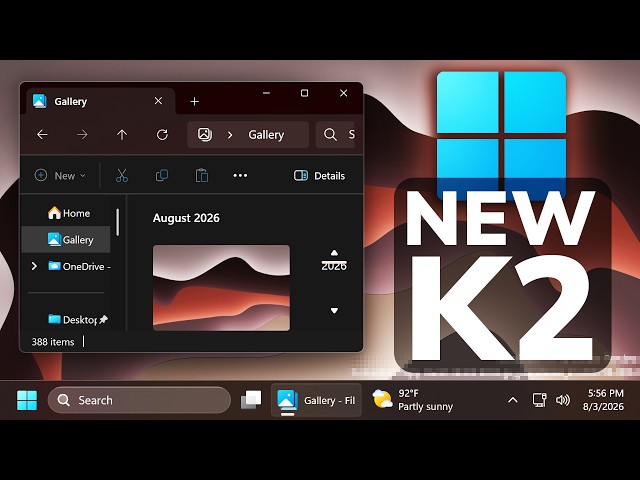Open the weather widget showing 92°F
This screenshot has height=480, width=640.
click(413, 400)
